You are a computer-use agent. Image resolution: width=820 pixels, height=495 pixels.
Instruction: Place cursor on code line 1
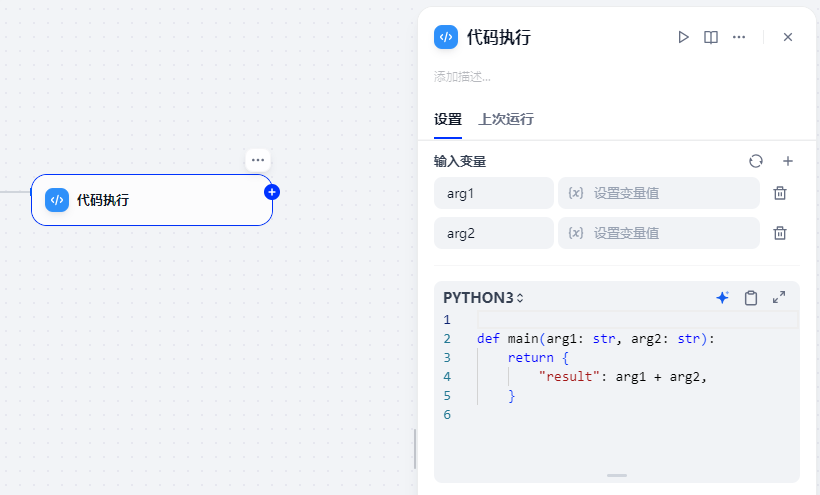click(637, 319)
